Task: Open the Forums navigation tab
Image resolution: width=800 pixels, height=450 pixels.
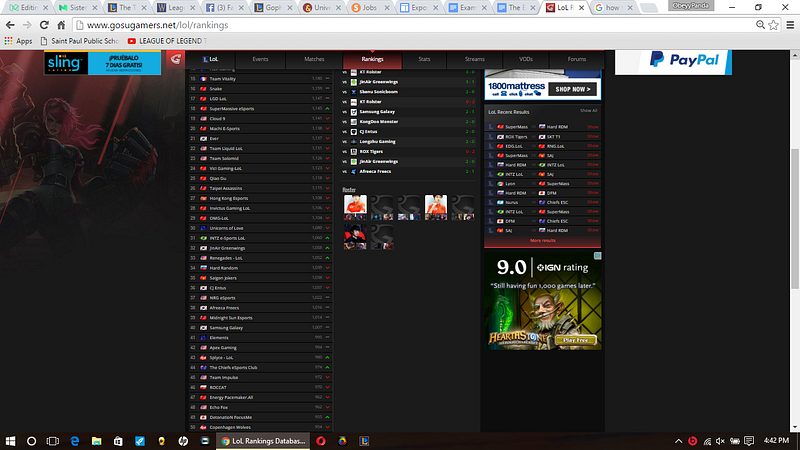Action: tap(577, 59)
